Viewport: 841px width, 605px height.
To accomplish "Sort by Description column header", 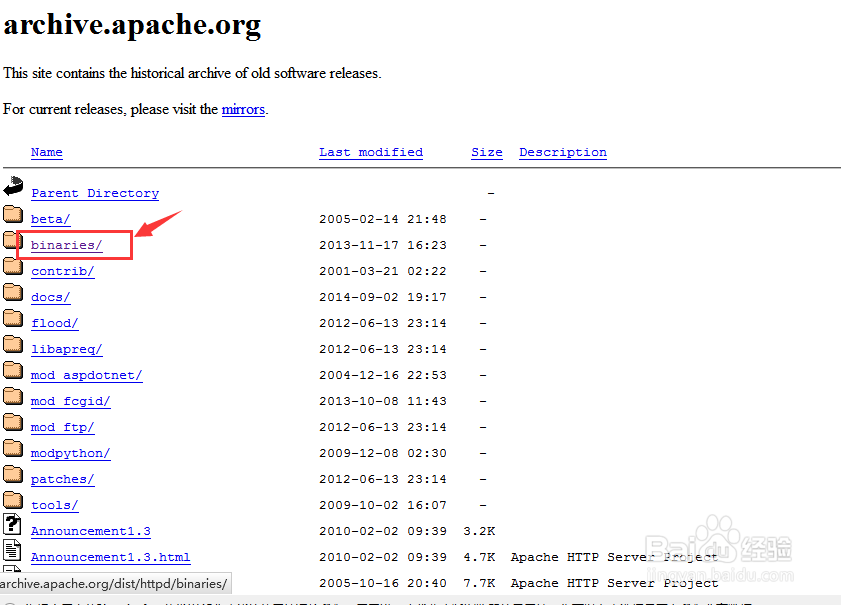I will pyautogui.click(x=563, y=152).
